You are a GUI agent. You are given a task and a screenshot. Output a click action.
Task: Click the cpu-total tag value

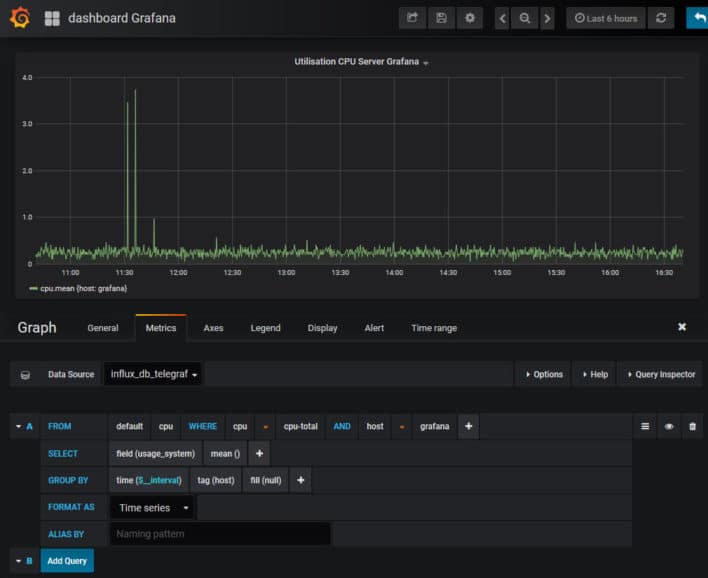pyautogui.click(x=300, y=427)
